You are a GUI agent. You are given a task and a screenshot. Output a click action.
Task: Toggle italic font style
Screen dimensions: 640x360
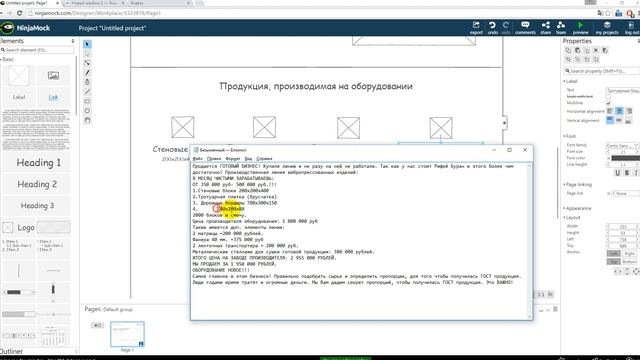tap(635, 173)
